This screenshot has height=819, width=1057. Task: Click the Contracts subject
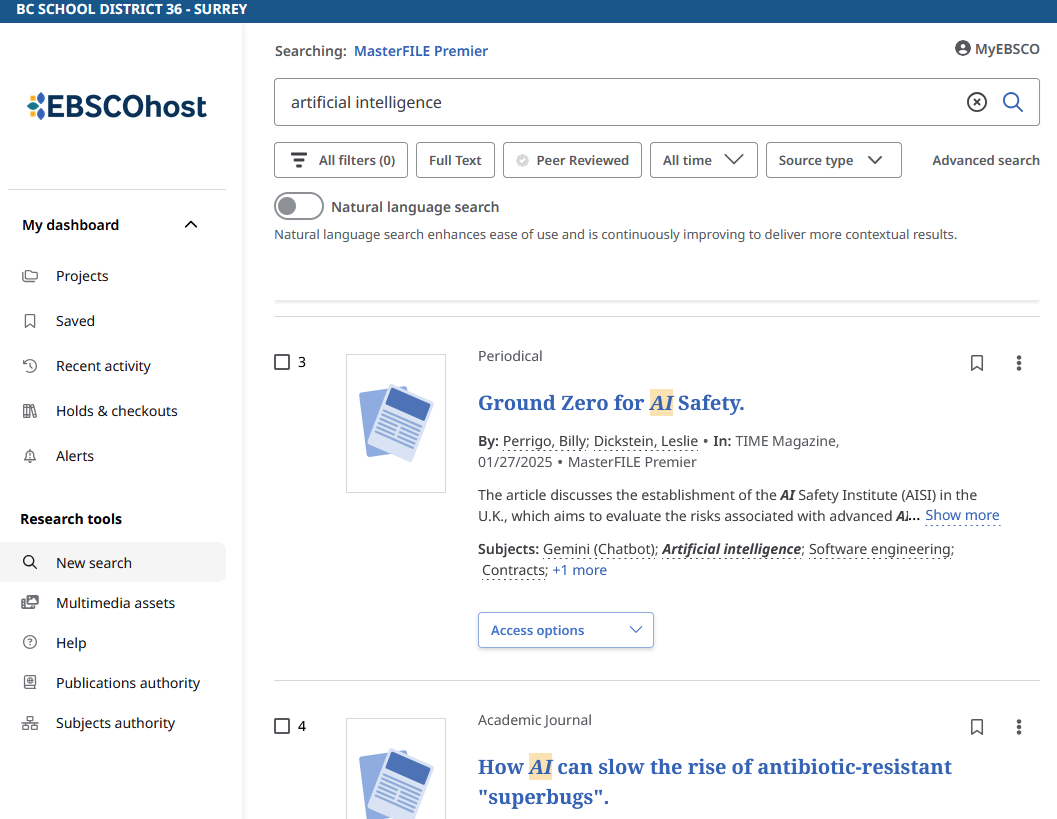pyautogui.click(x=514, y=570)
